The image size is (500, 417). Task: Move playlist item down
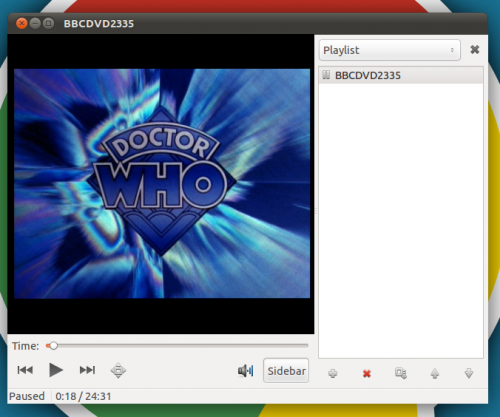click(x=469, y=373)
